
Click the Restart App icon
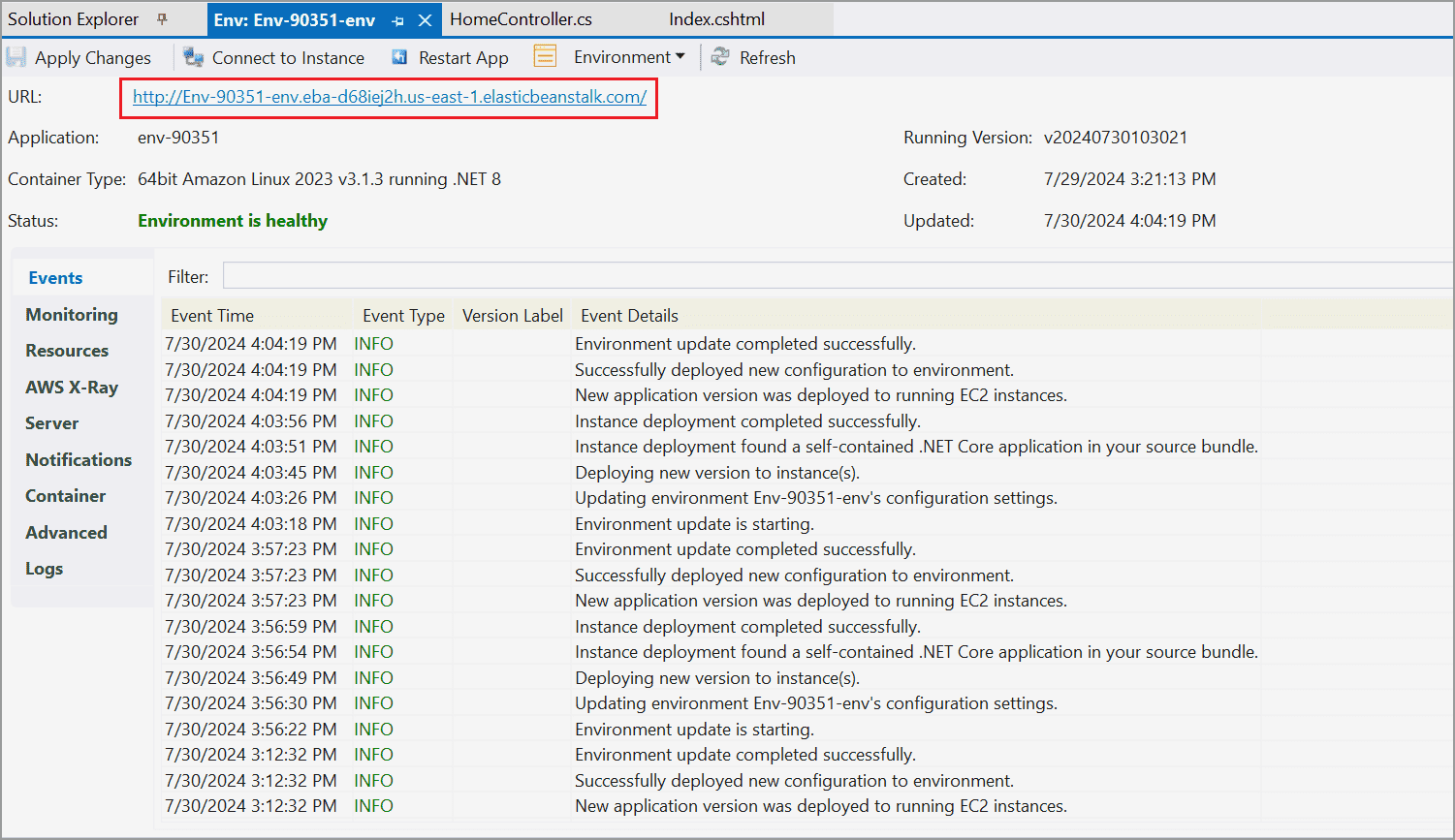[397, 56]
